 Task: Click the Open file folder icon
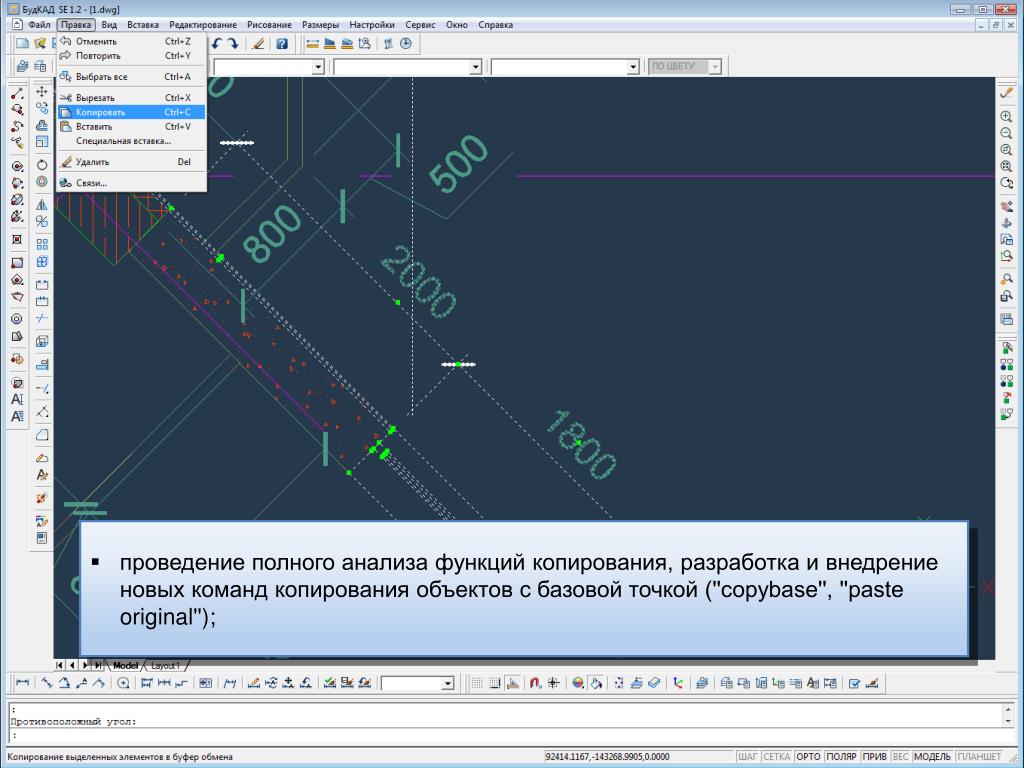click(x=40, y=44)
